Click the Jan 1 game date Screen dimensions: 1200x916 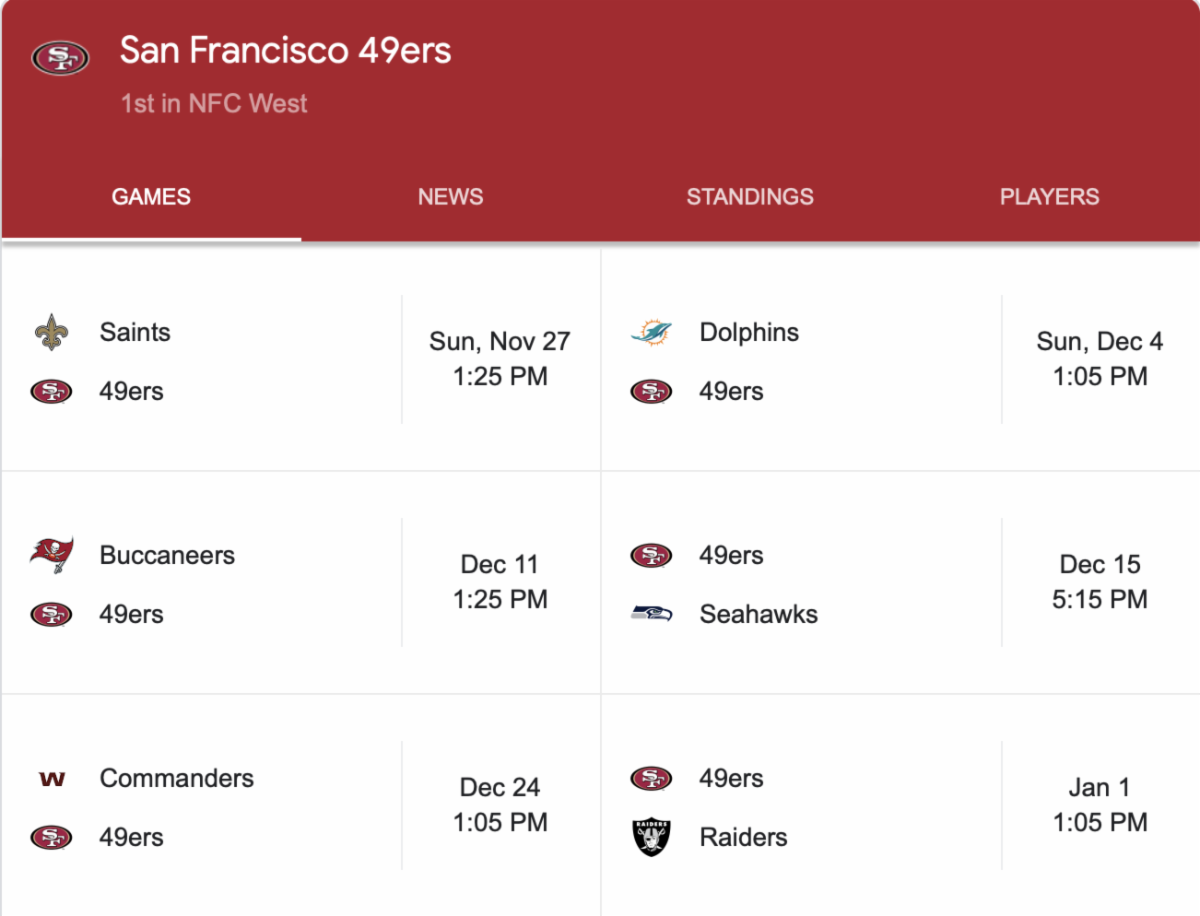click(x=1100, y=787)
